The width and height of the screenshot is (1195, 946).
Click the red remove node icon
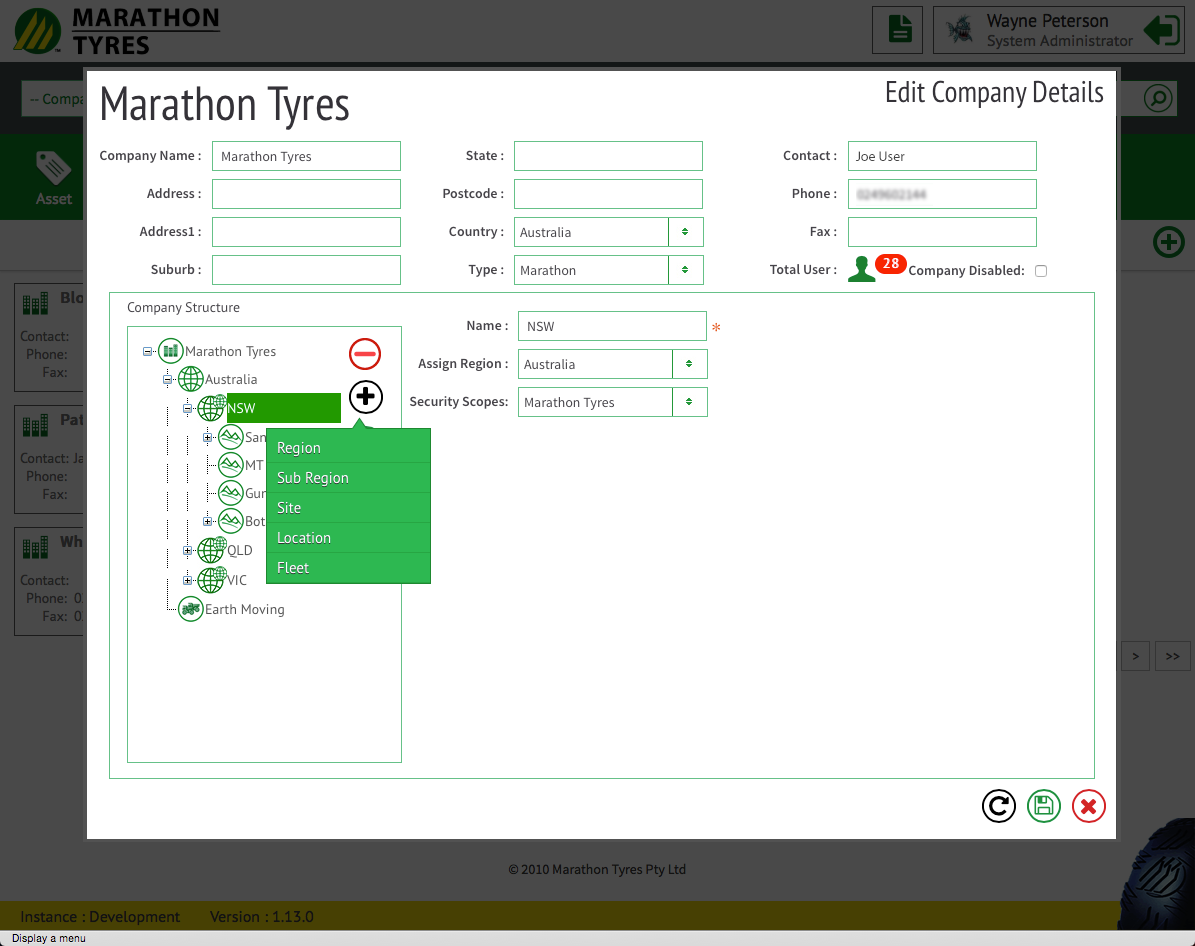click(x=365, y=353)
